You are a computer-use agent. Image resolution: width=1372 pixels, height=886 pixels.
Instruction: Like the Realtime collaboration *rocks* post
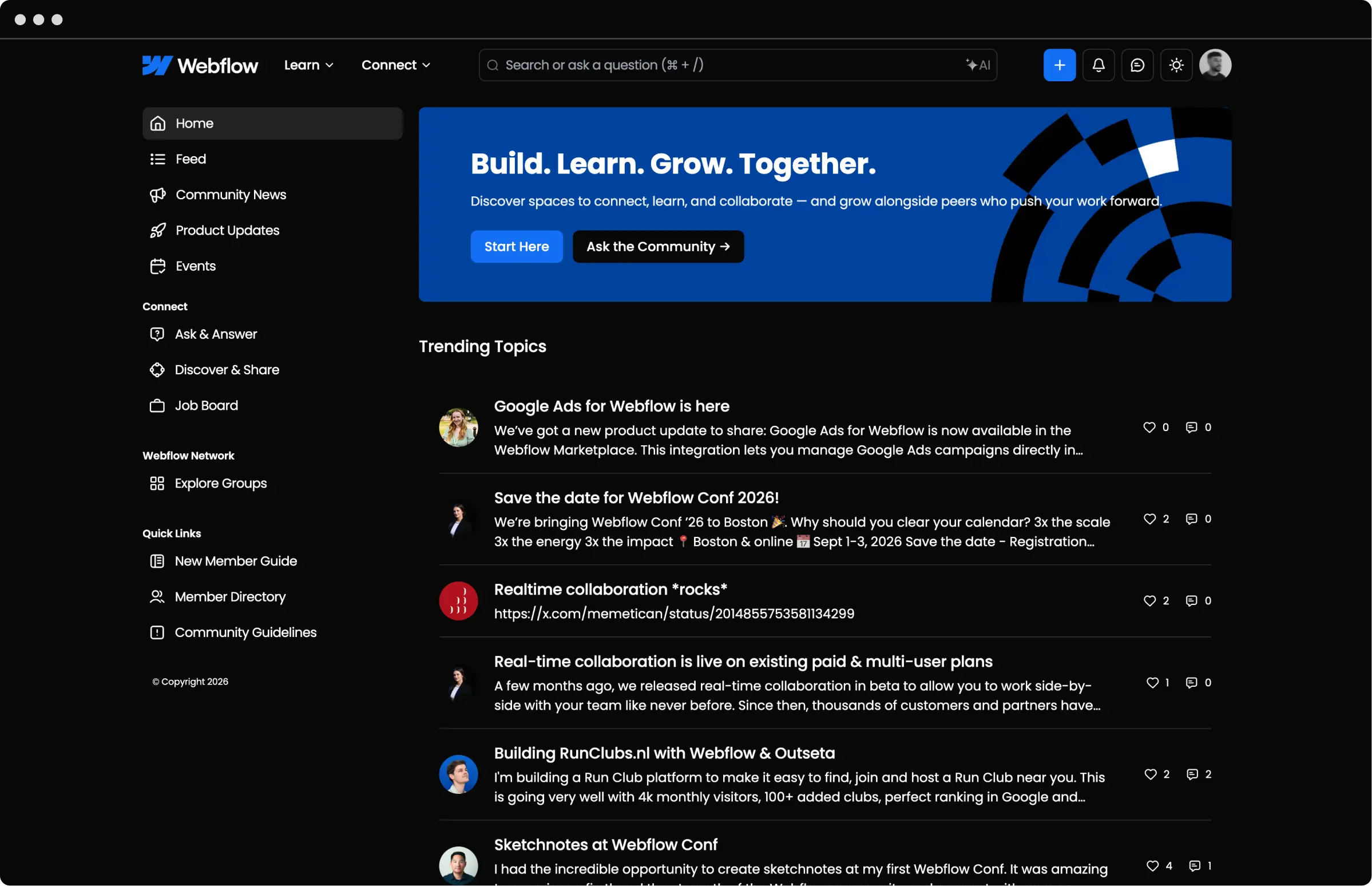[x=1149, y=600]
